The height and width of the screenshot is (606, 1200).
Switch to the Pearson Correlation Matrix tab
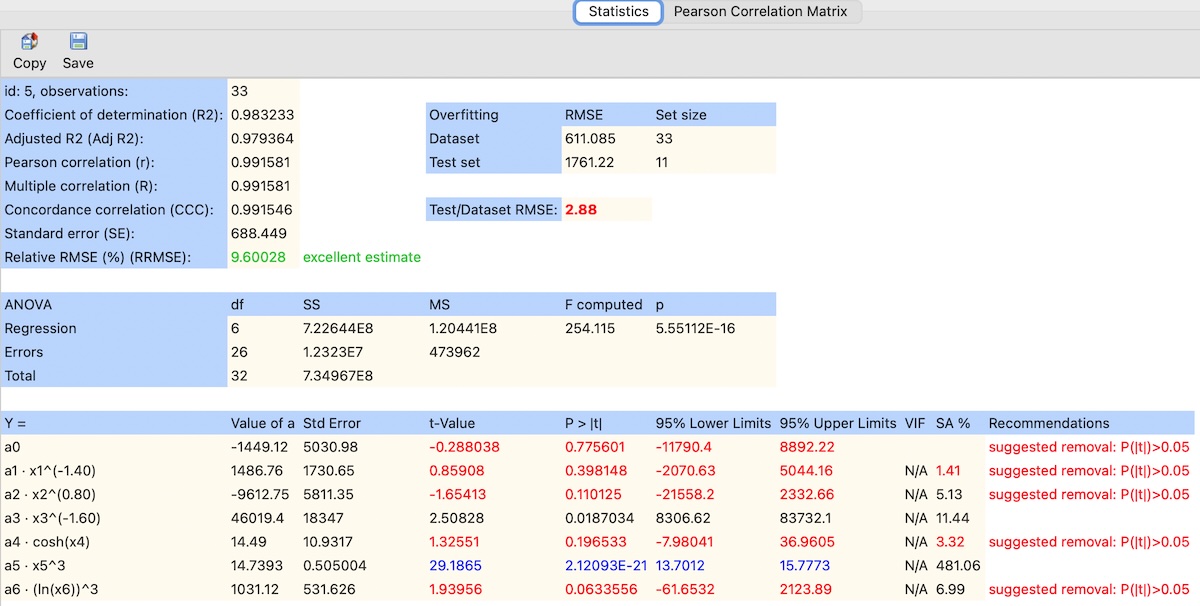pyautogui.click(x=763, y=12)
